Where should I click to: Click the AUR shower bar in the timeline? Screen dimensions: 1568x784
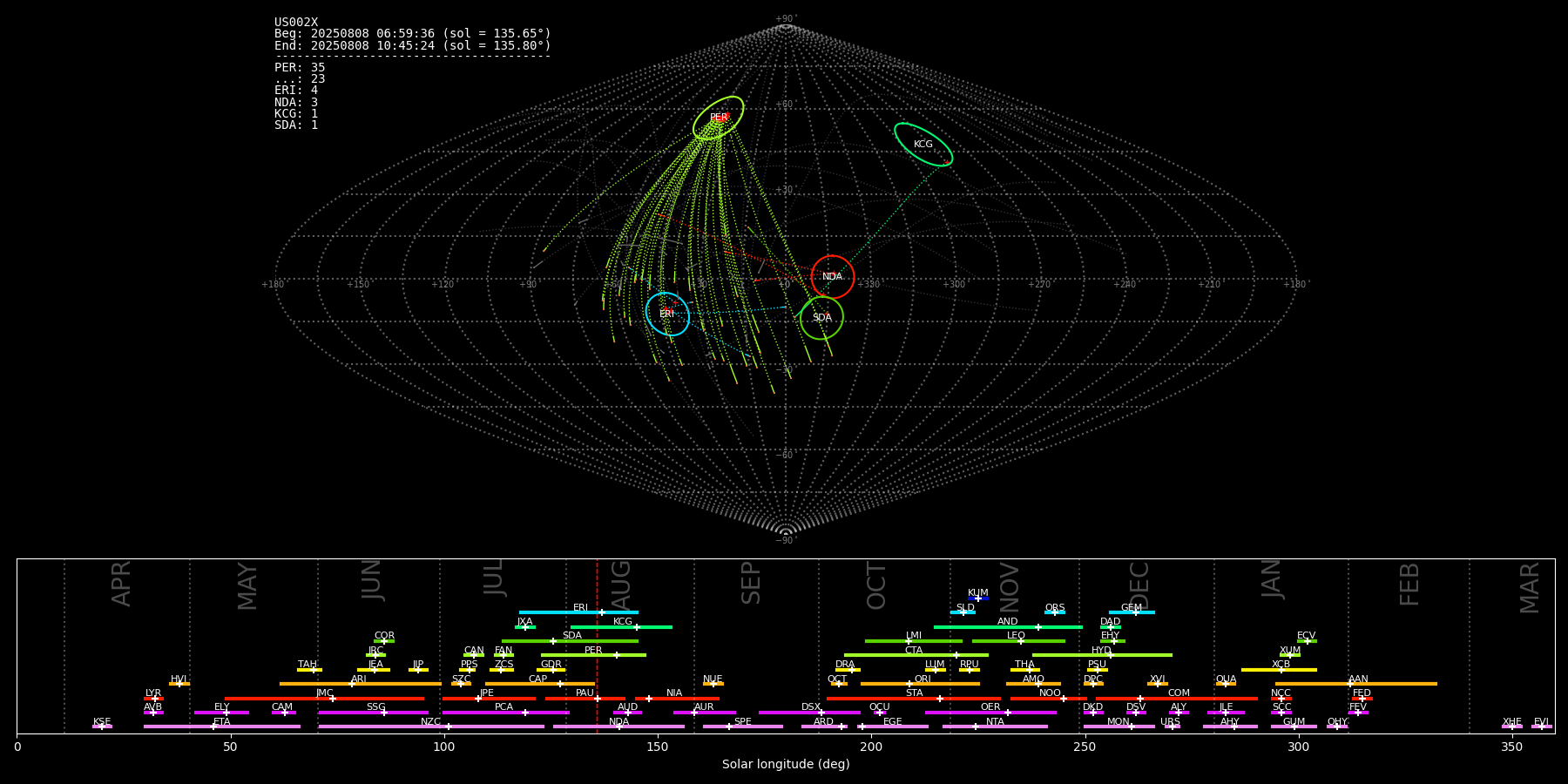(x=705, y=713)
